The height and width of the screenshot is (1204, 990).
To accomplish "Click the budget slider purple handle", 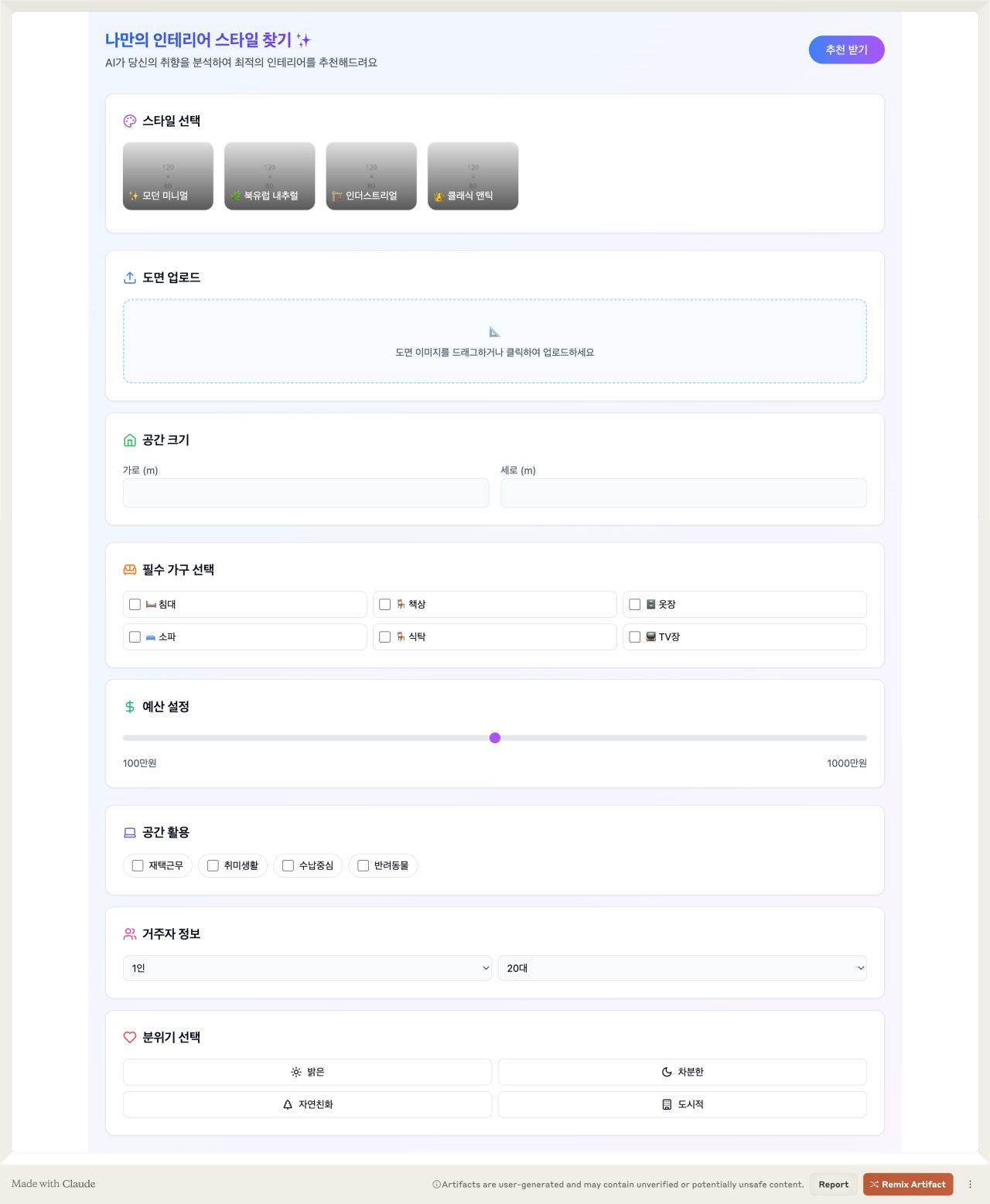I will coord(495,738).
